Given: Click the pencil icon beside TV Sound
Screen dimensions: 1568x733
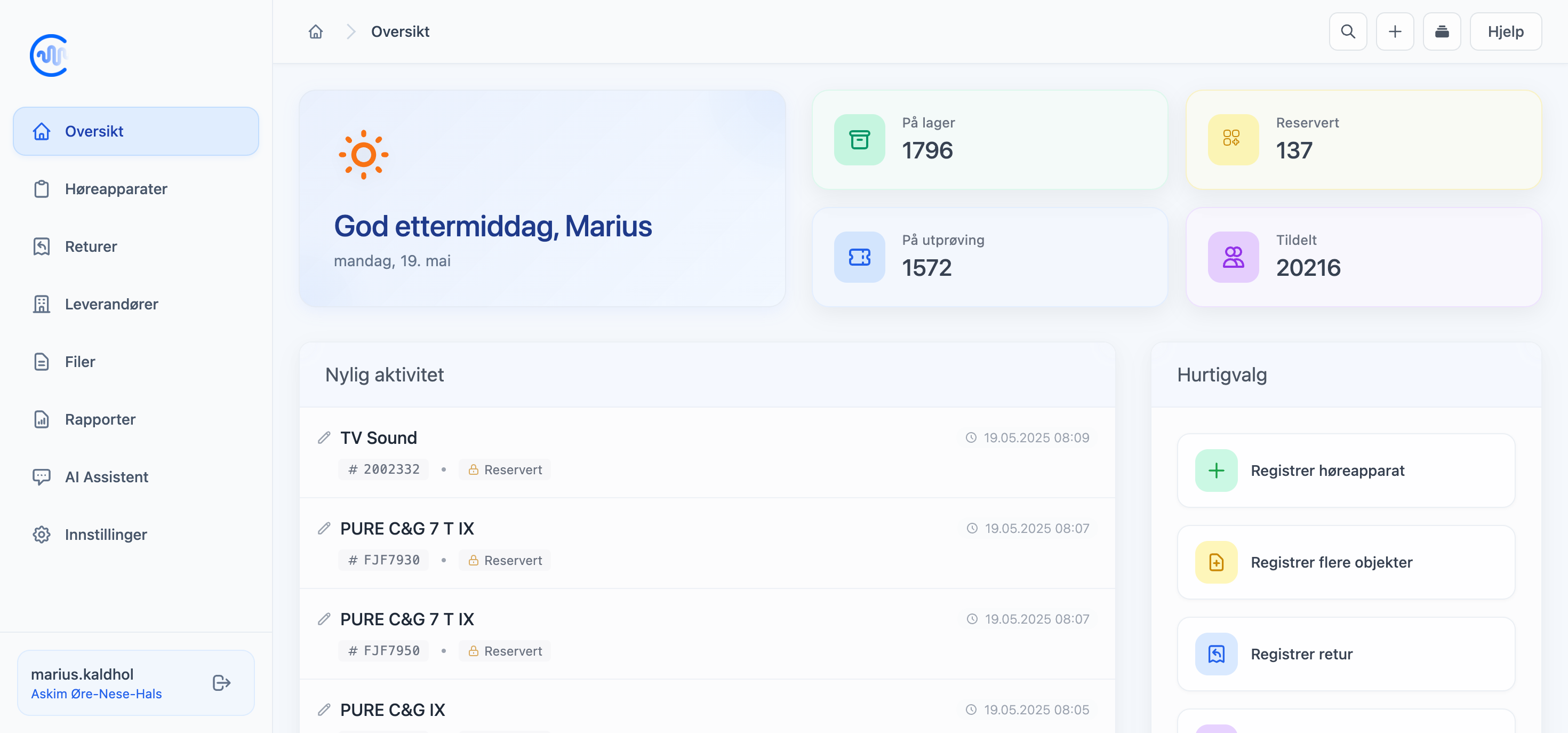Looking at the screenshot, I should pyautogui.click(x=324, y=438).
